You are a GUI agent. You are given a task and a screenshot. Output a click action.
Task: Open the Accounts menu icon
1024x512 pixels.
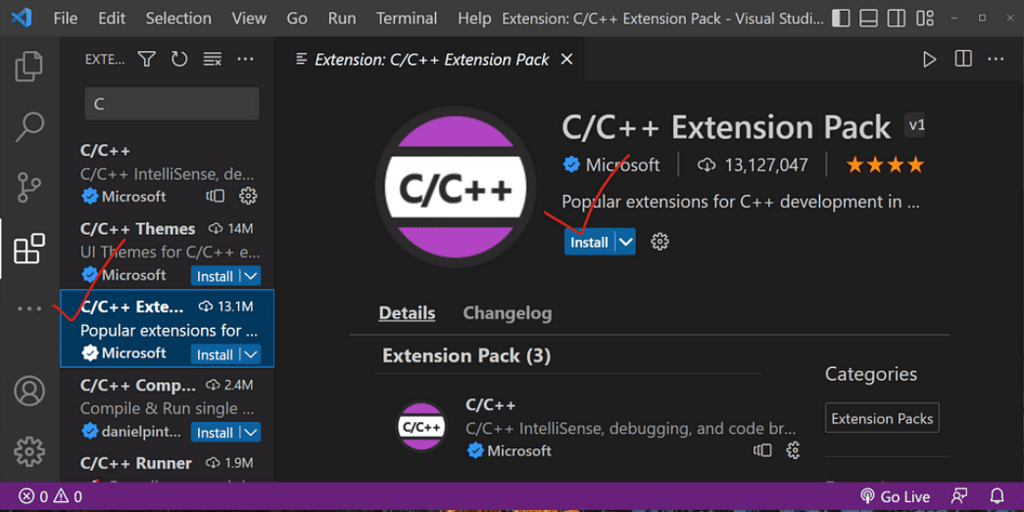(x=29, y=391)
